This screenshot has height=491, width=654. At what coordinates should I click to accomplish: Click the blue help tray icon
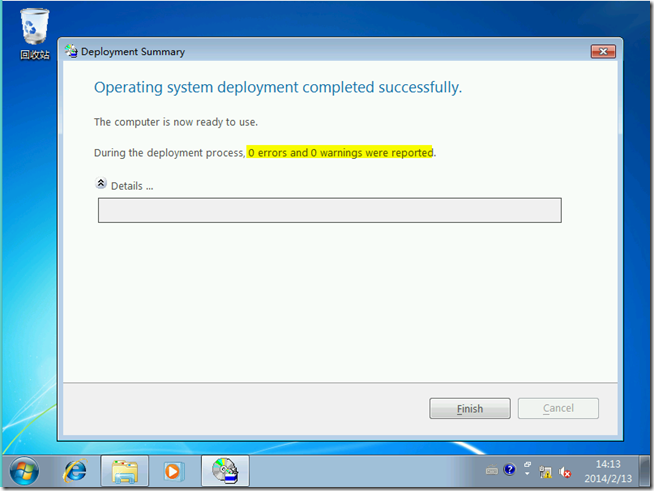pos(509,470)
